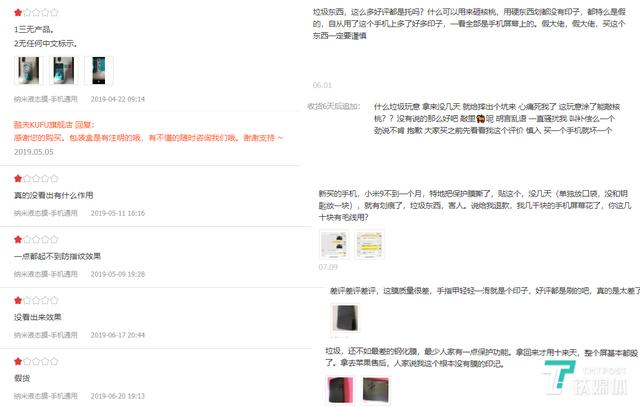640x407 pixels.
Task: Open right photo in bottom right review
Action: [x=376, y=390]
